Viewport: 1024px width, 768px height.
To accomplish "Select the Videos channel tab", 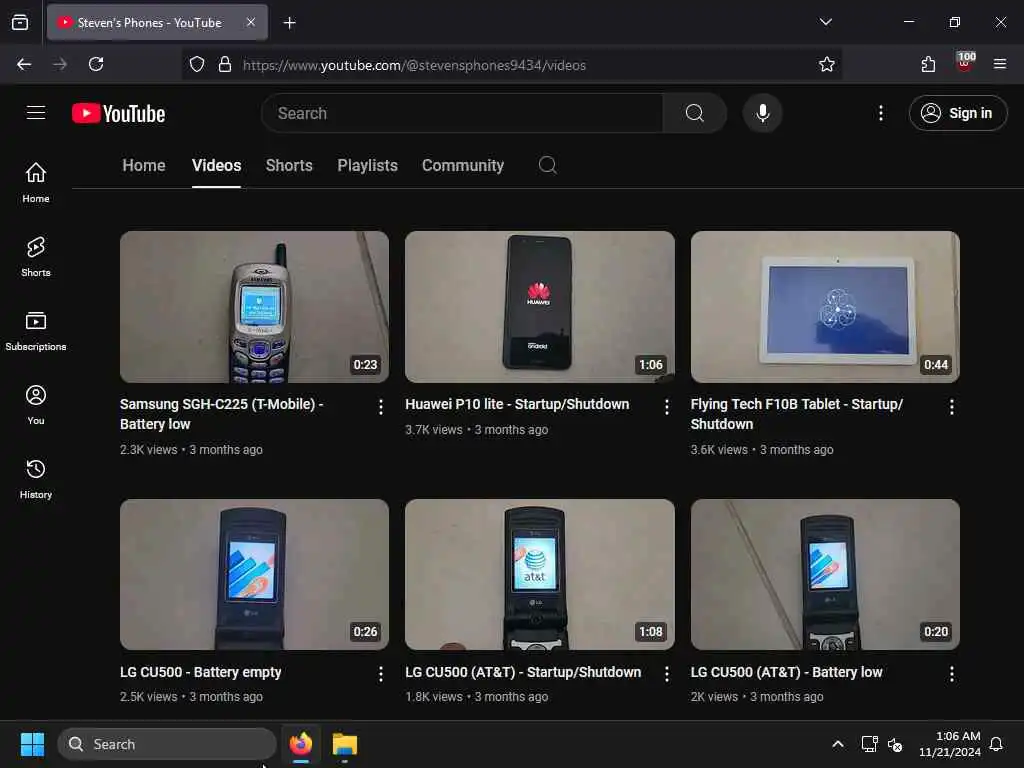I will 216,165.
